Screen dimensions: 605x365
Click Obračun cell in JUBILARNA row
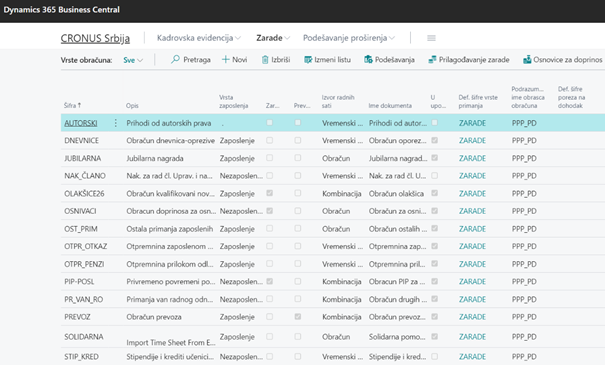(336, 158)
